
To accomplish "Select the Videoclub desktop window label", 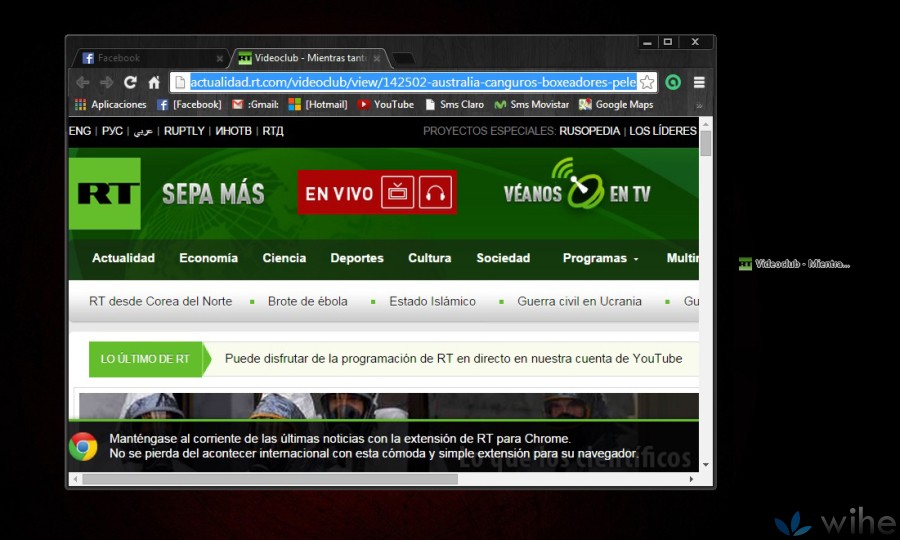I will [x=794, y=264].
